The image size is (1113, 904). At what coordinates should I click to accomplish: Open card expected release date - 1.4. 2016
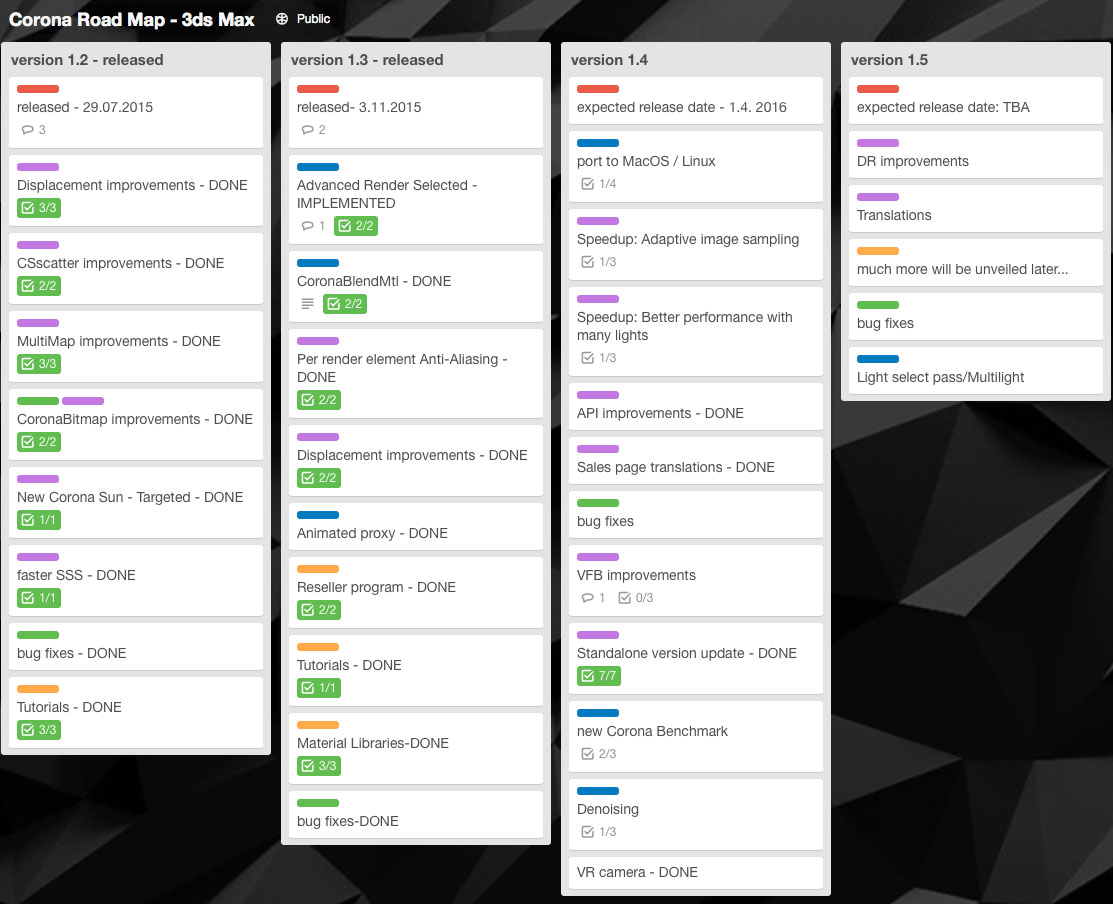(x=696, y=101)
